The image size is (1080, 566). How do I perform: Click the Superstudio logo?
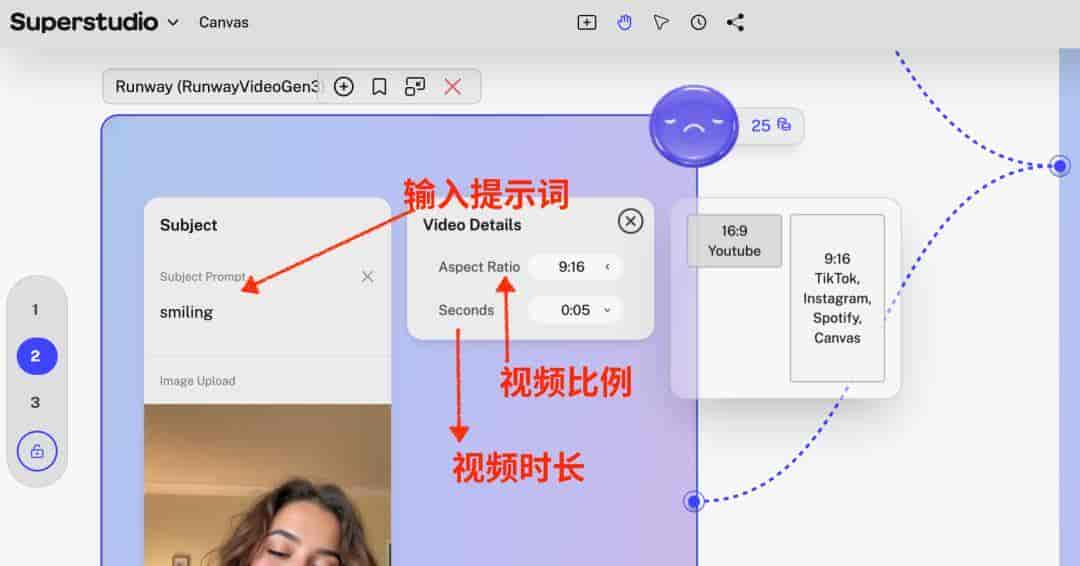[x=84, y=22]
